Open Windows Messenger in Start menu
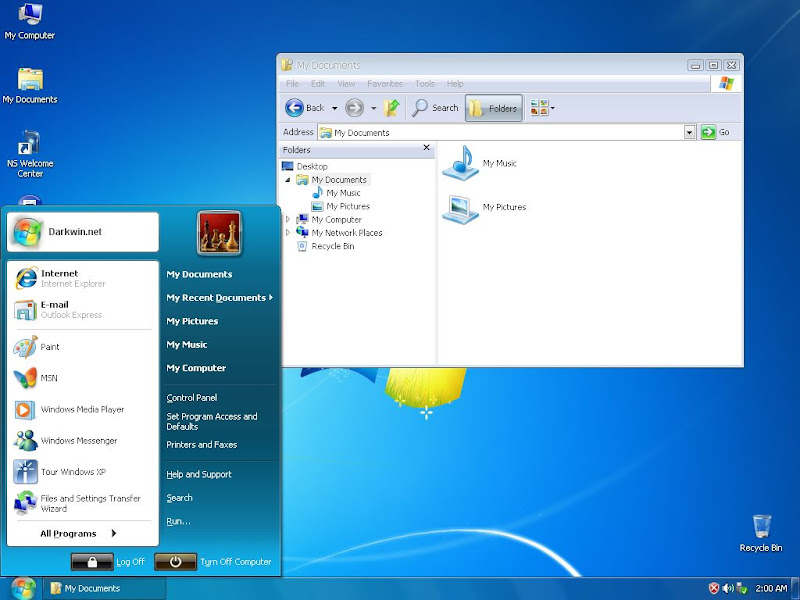Image resolution: width=800 pixels, height=600 pixels. [x=78, y=441]
